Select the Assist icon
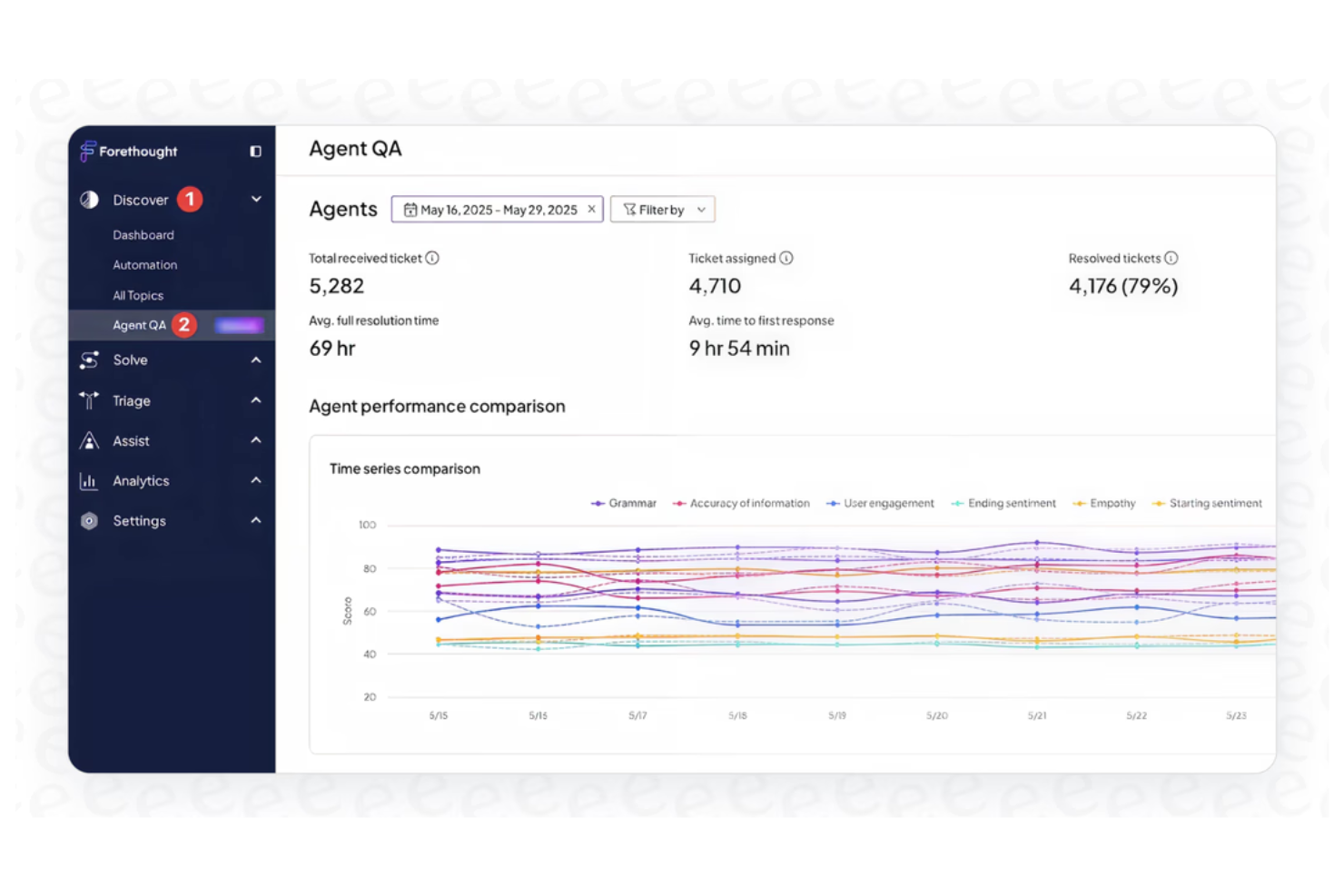 [88, 440]
